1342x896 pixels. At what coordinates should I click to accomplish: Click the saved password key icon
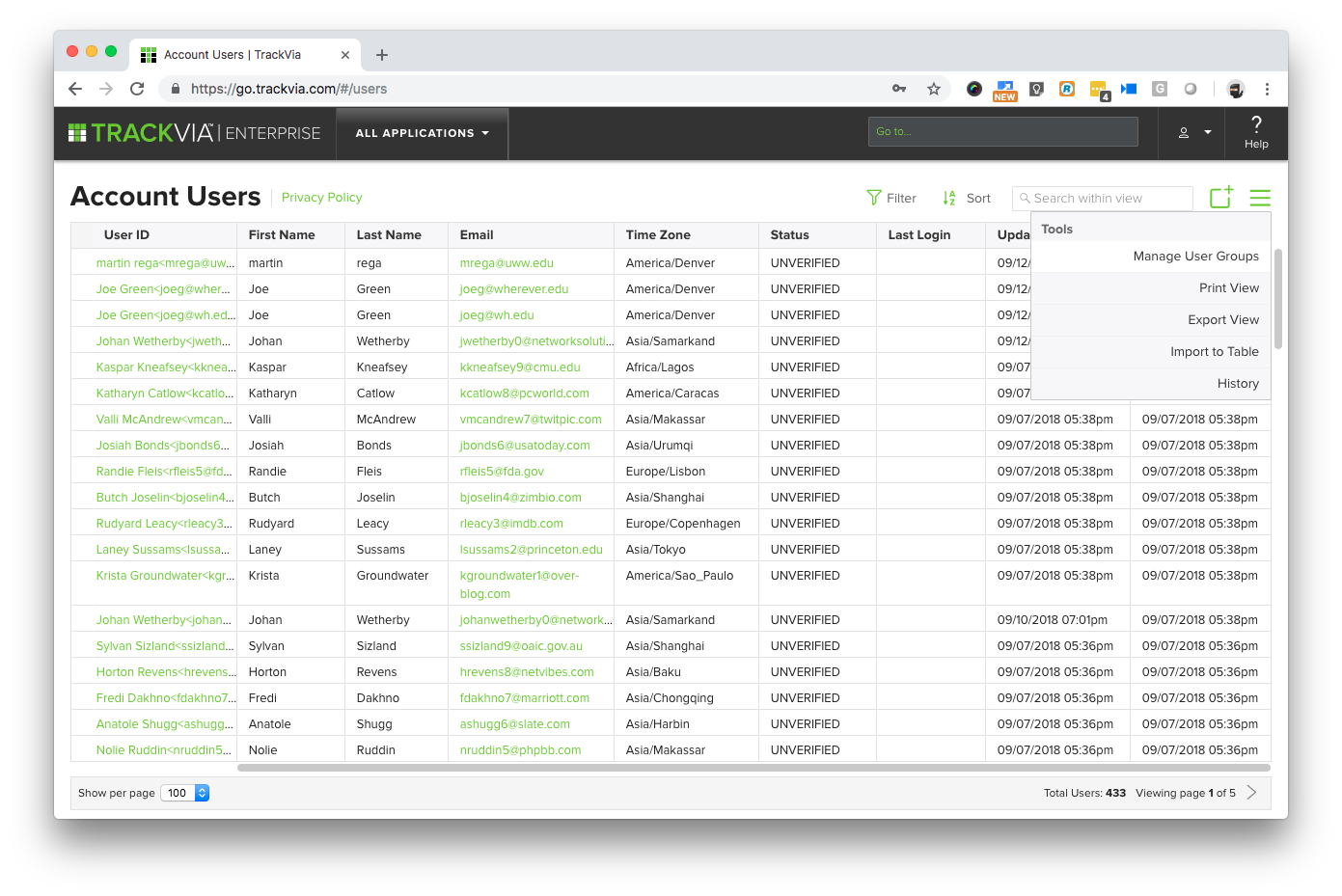coord(899,89)
